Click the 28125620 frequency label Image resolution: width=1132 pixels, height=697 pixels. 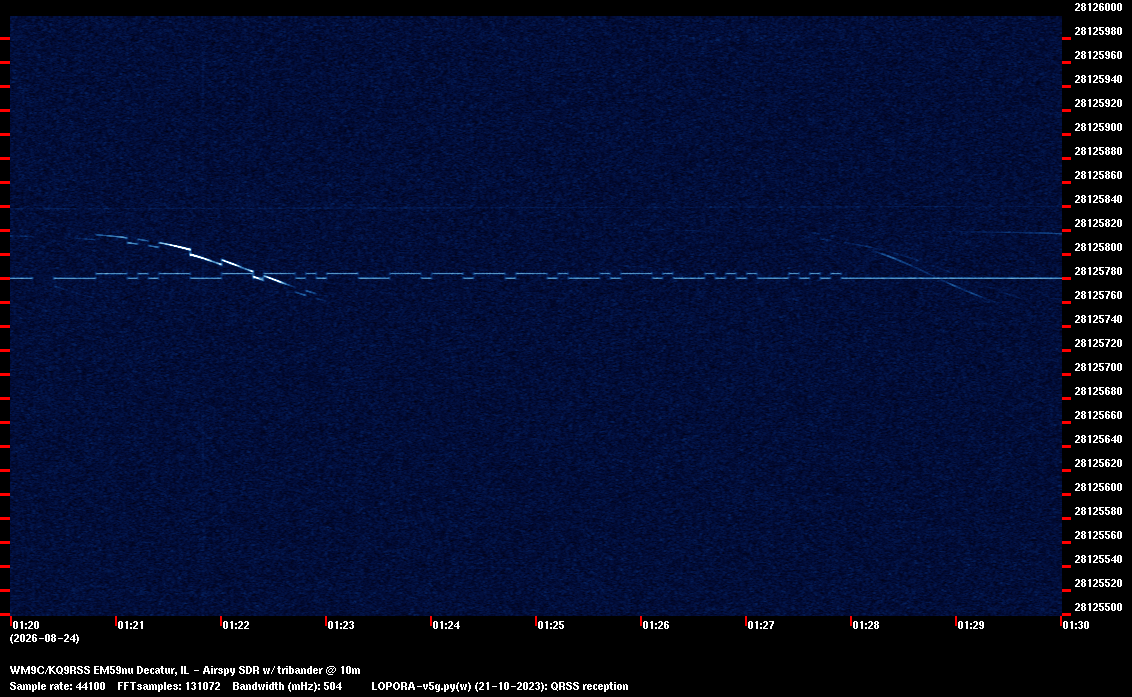(x=1098, y=463)
